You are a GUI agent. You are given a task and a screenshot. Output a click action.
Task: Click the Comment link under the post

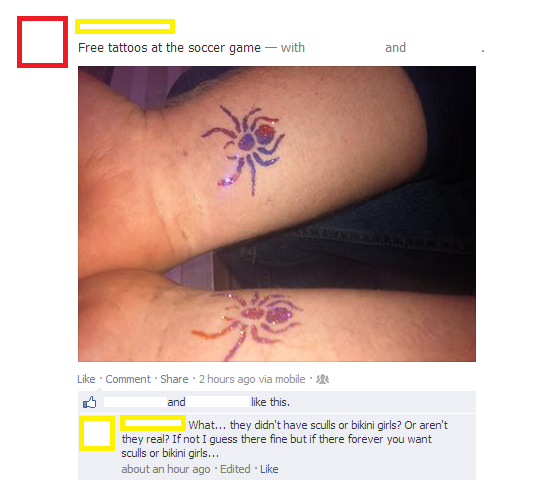point(128,379)
